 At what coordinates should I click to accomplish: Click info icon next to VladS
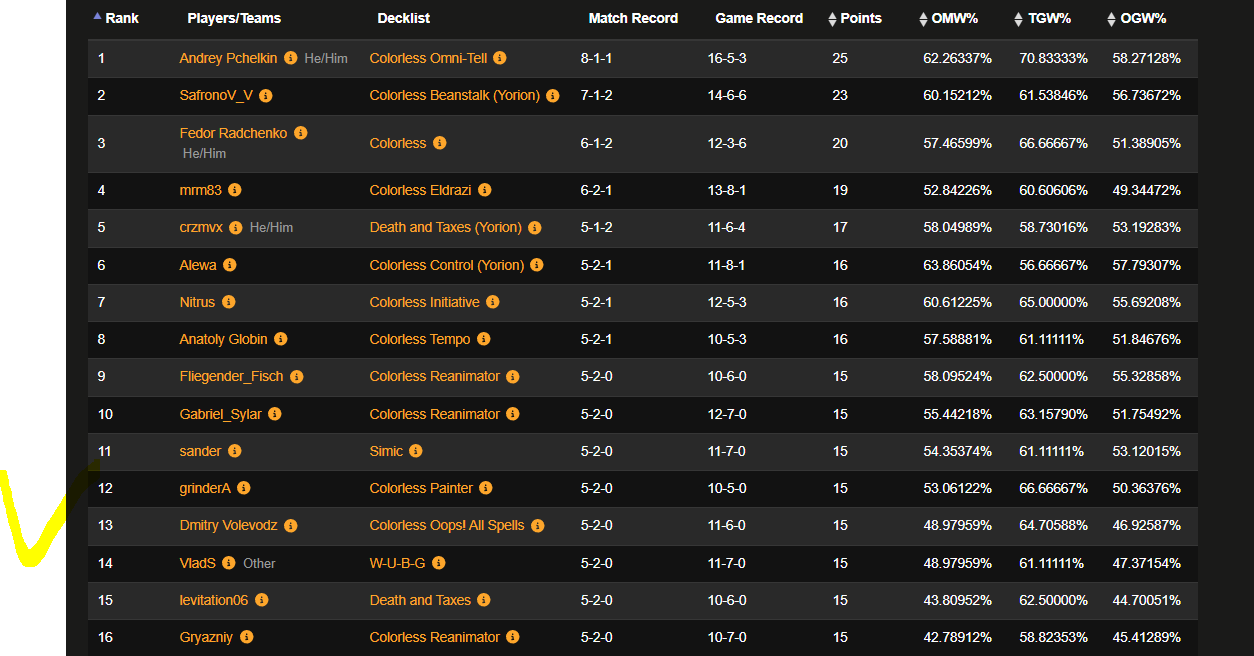[x=229, y=563]
